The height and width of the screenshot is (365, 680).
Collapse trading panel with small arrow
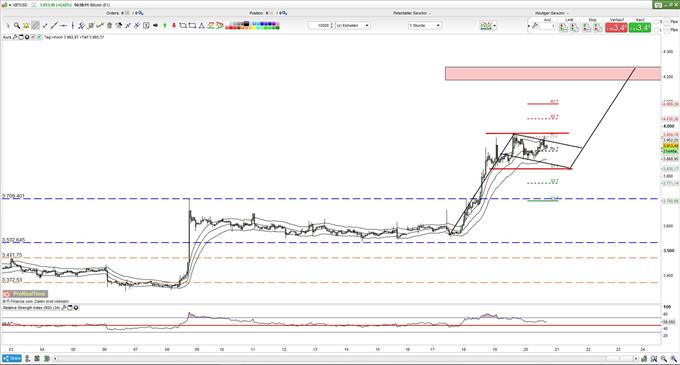(x=529, y=26)
